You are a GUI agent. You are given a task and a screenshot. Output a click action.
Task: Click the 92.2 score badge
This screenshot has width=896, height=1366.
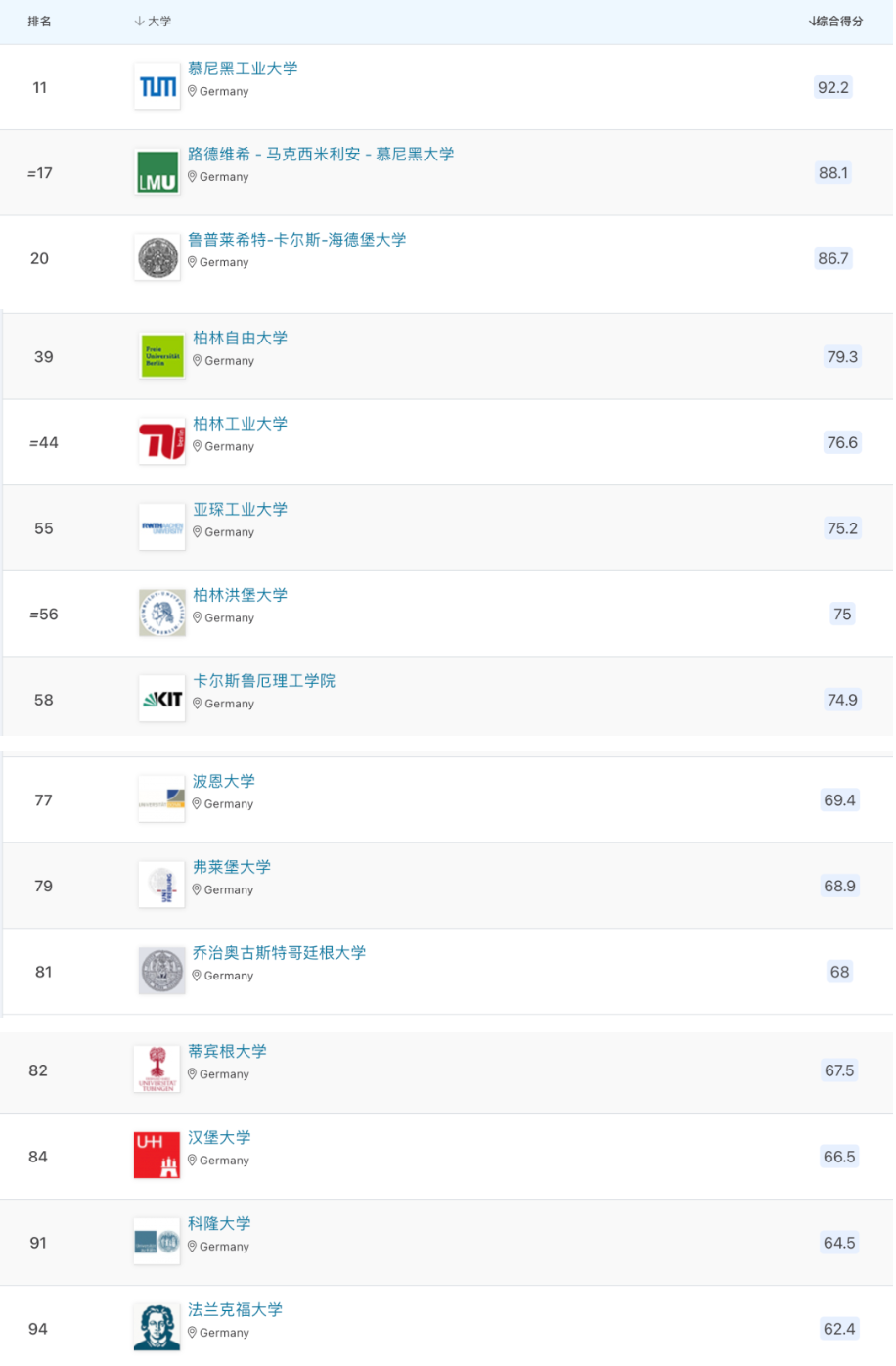(833, 88)
